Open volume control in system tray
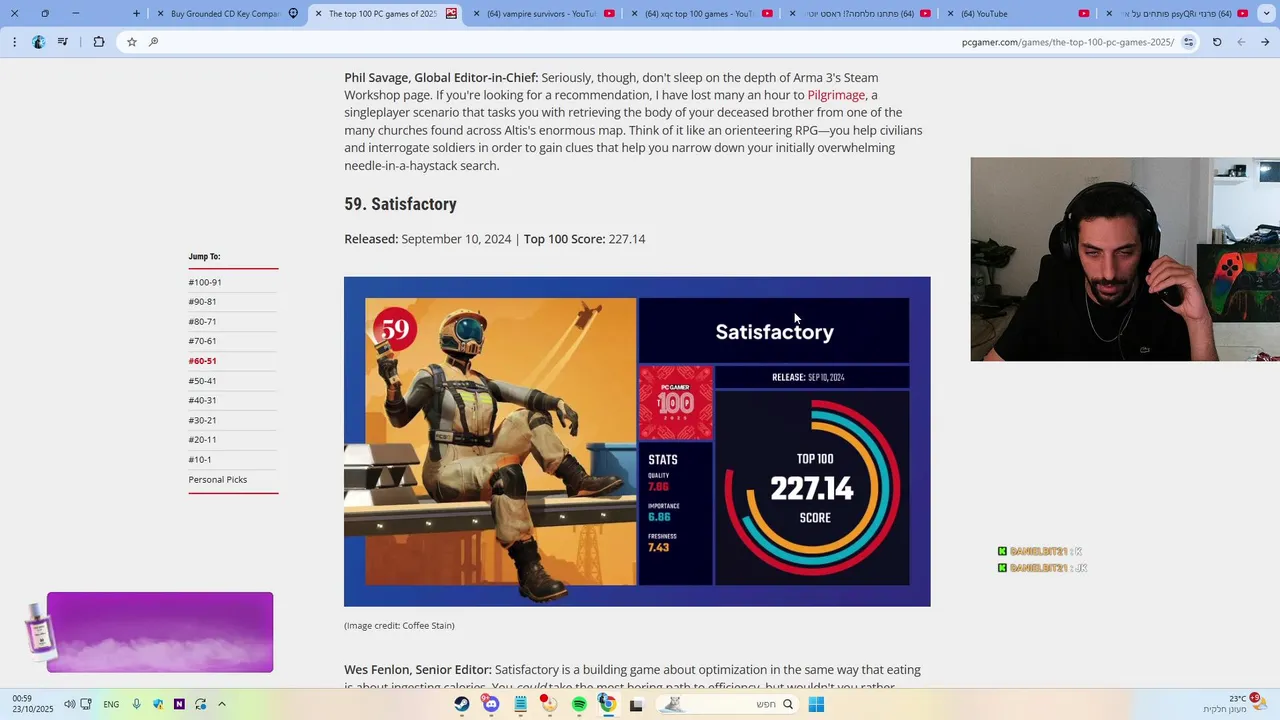1280x720 pixels. click(x=69, y=704)
